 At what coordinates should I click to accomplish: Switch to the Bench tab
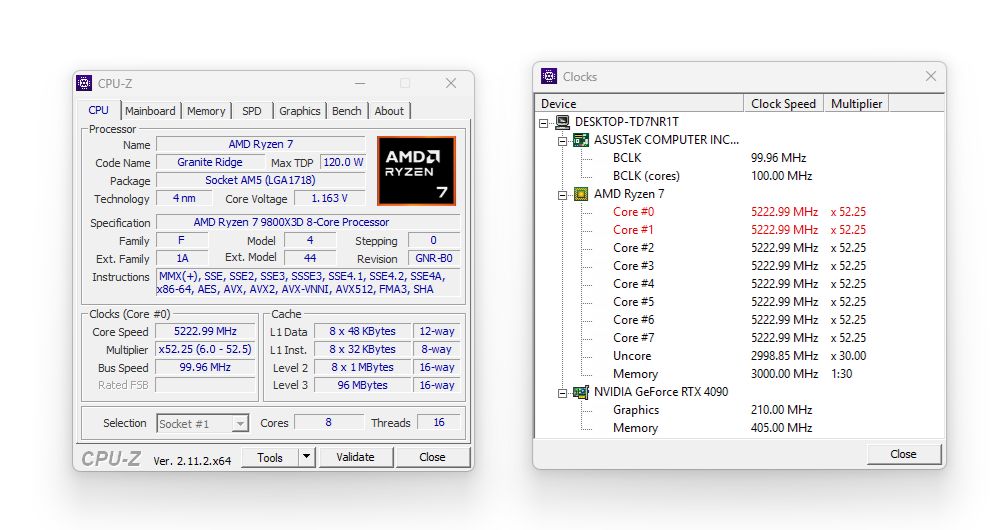[x=347, y=111]
